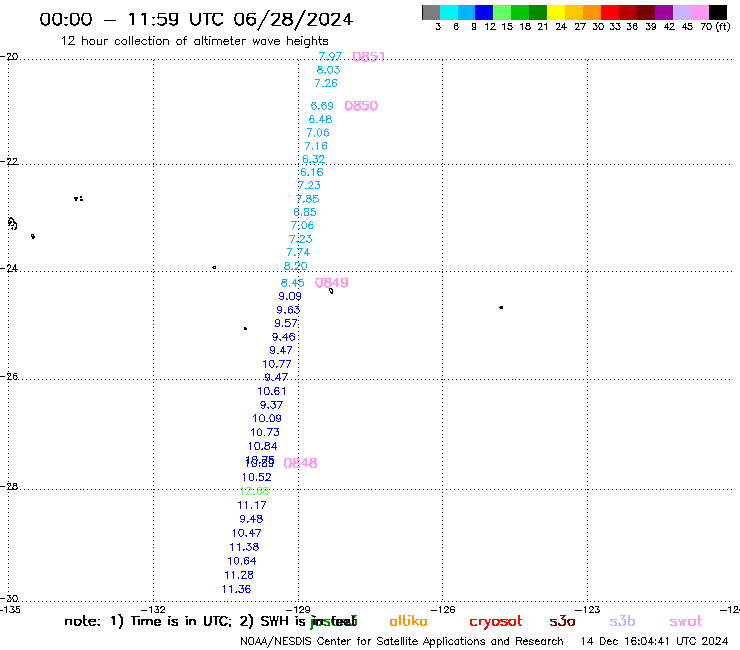Click the 10.77 wave height value

coord(277,364)
